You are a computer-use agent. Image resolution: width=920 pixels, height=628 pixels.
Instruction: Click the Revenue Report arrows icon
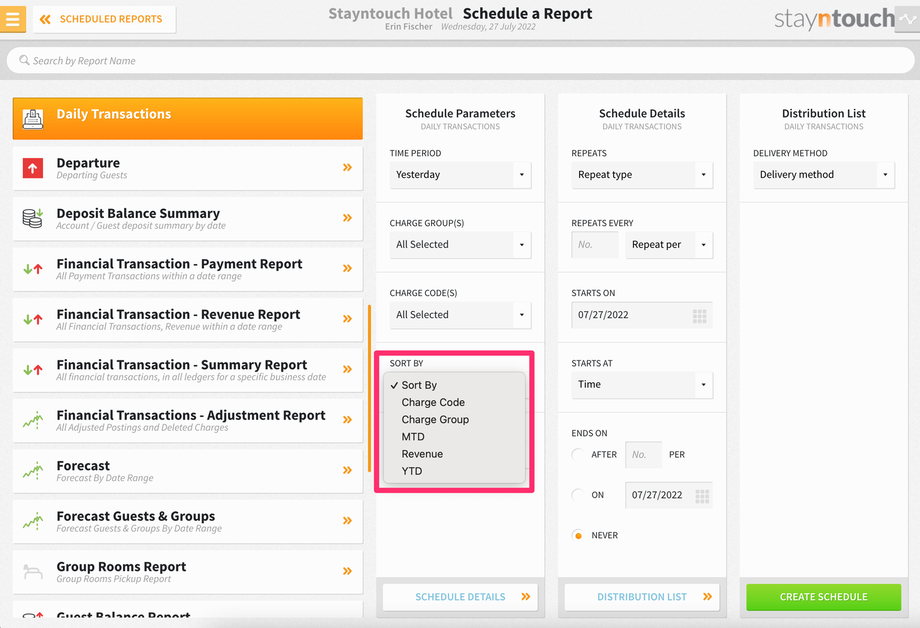click(x=33, y=320)
